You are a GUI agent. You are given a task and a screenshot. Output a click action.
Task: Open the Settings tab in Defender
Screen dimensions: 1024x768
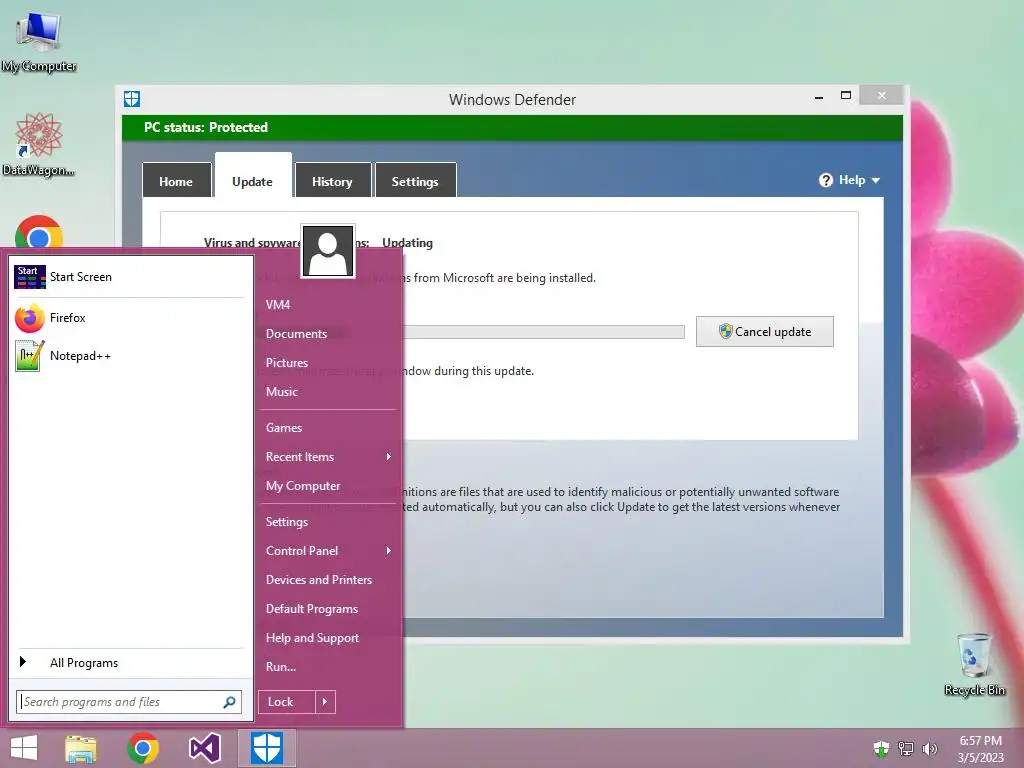click(x=415, y=180)
